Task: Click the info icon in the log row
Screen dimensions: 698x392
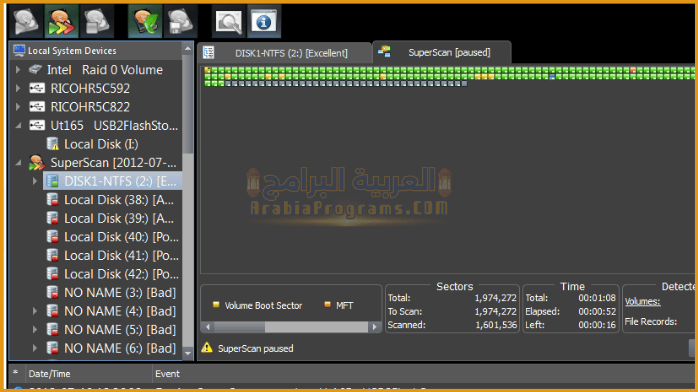Action: point(18,388)
